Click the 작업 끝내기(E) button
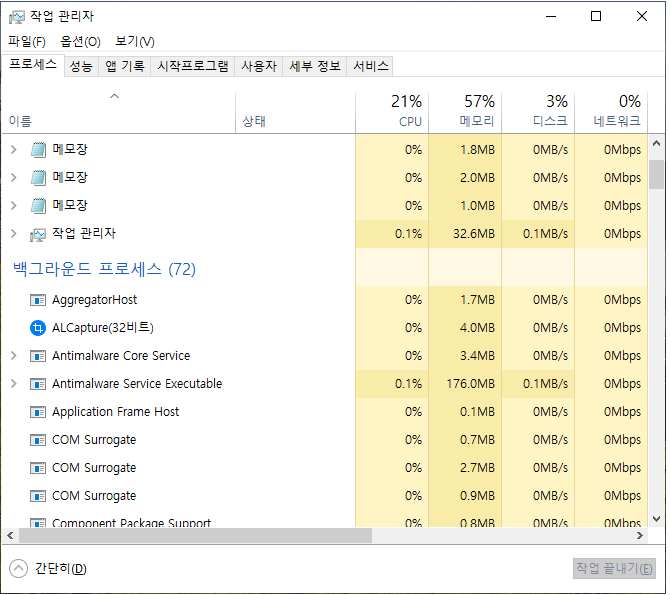The height and width of the screenshot is (595, 670). click(x=614, y=568)
